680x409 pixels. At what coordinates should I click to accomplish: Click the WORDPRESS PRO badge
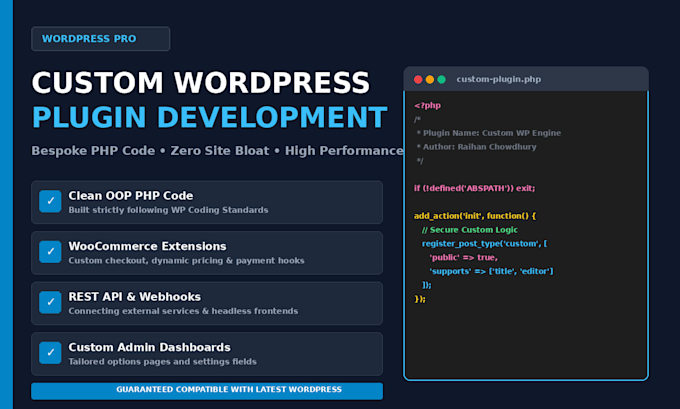click(101, 39)
